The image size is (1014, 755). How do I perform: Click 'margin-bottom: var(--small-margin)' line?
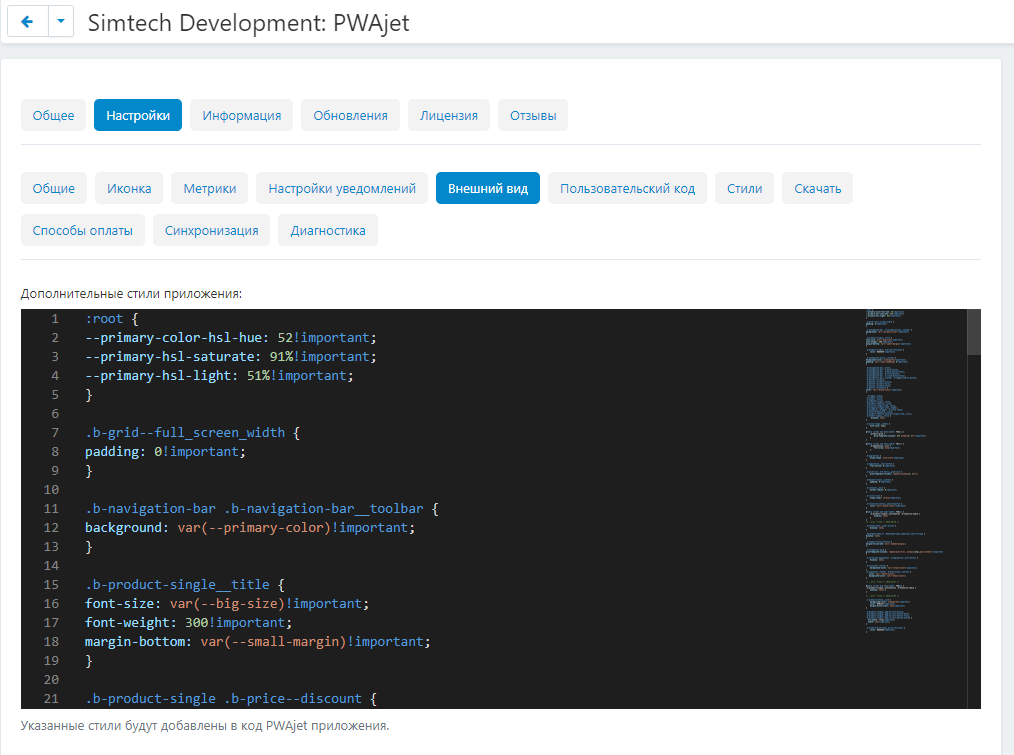(x=257, y=642)
